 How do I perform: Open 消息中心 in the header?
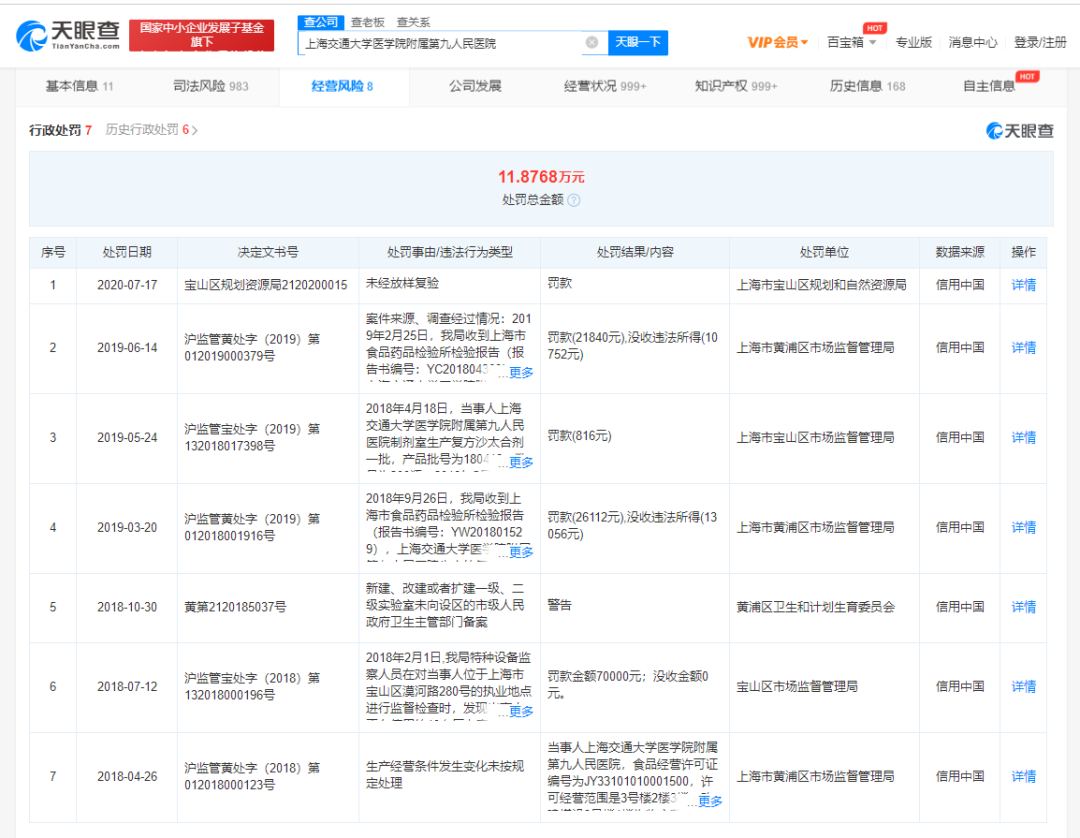click(973, 43)
